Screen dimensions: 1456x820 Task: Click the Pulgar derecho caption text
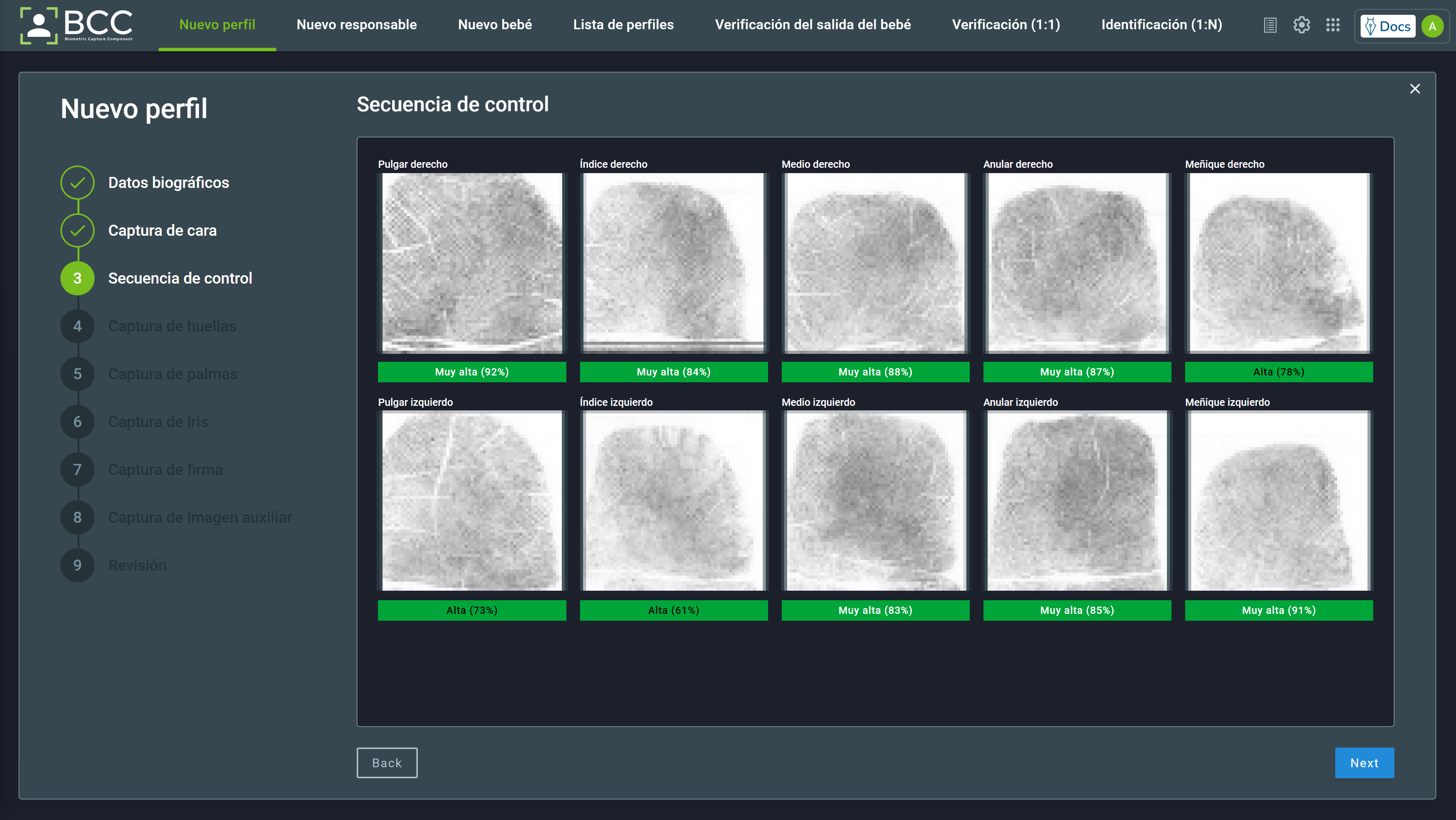413,164
